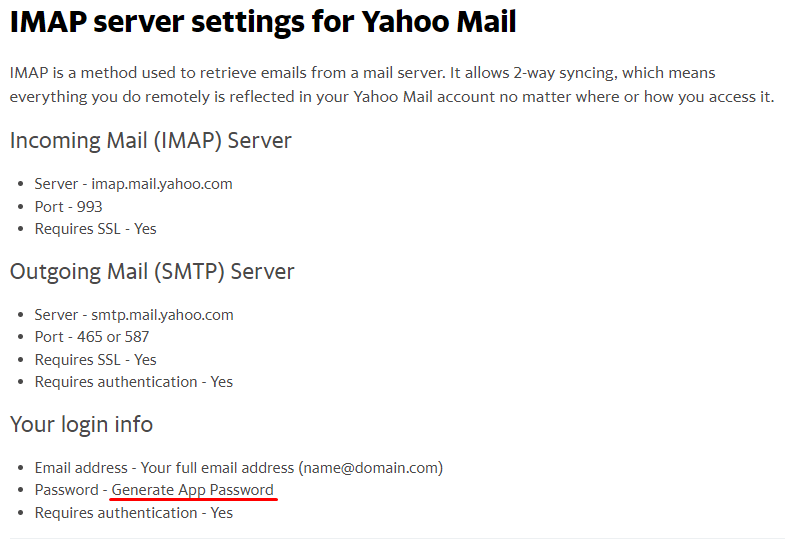The image size is (798, 543).
Task: Click the horizontal divider at the page bottom
Action: [x=399, y=538]
